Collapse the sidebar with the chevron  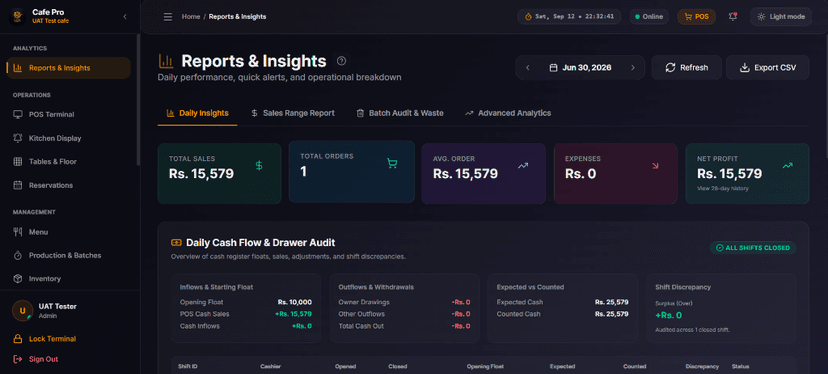pyautogui.click(x=125, y=16)
